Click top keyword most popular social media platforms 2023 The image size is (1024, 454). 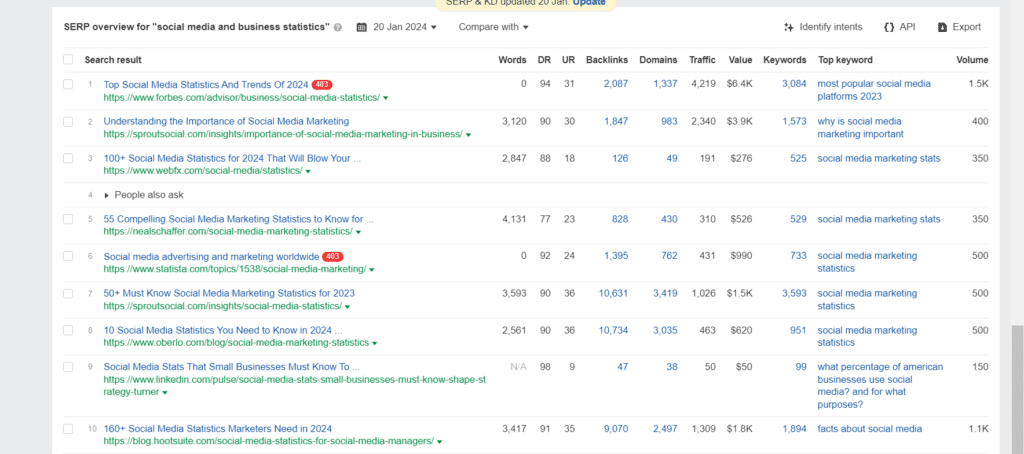874,91
